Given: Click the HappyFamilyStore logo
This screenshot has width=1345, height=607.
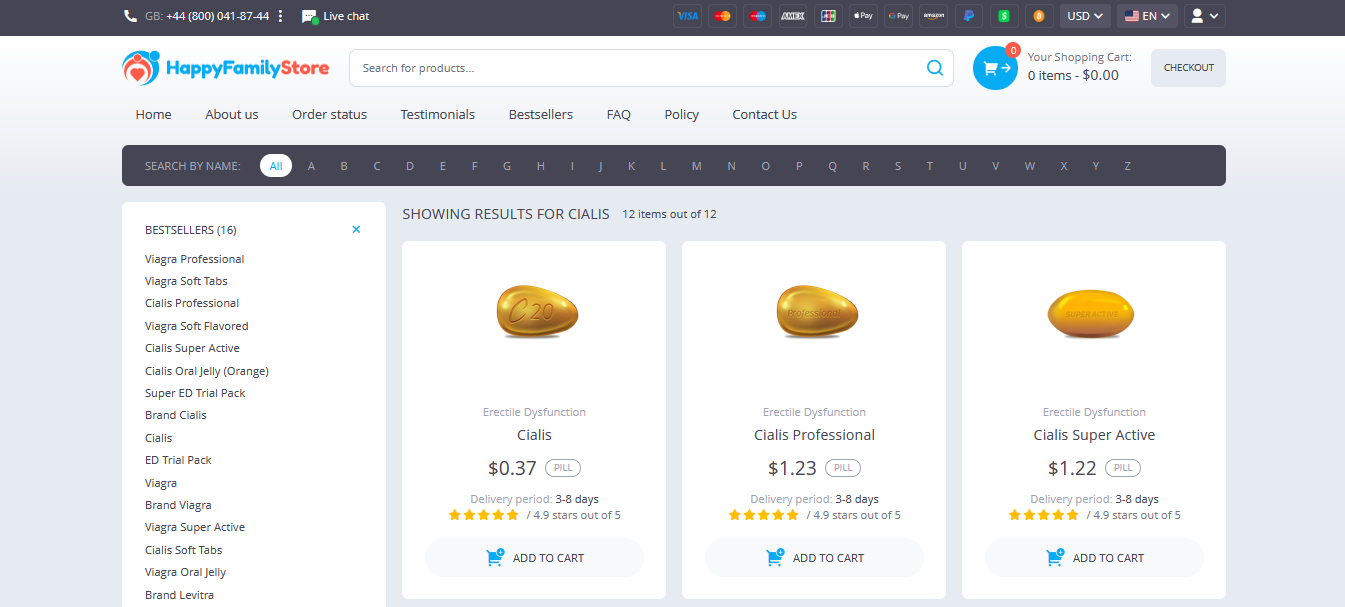Looking at the screenshot, I should [x=226, y=68].
